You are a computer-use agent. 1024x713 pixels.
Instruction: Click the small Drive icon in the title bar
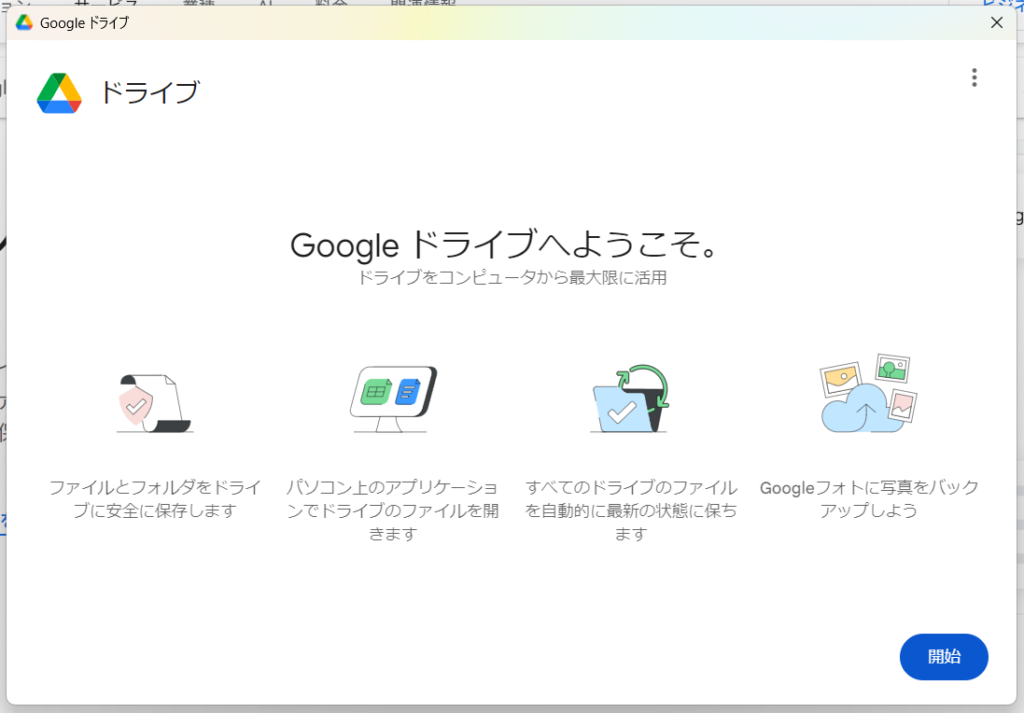coord(24,22)
